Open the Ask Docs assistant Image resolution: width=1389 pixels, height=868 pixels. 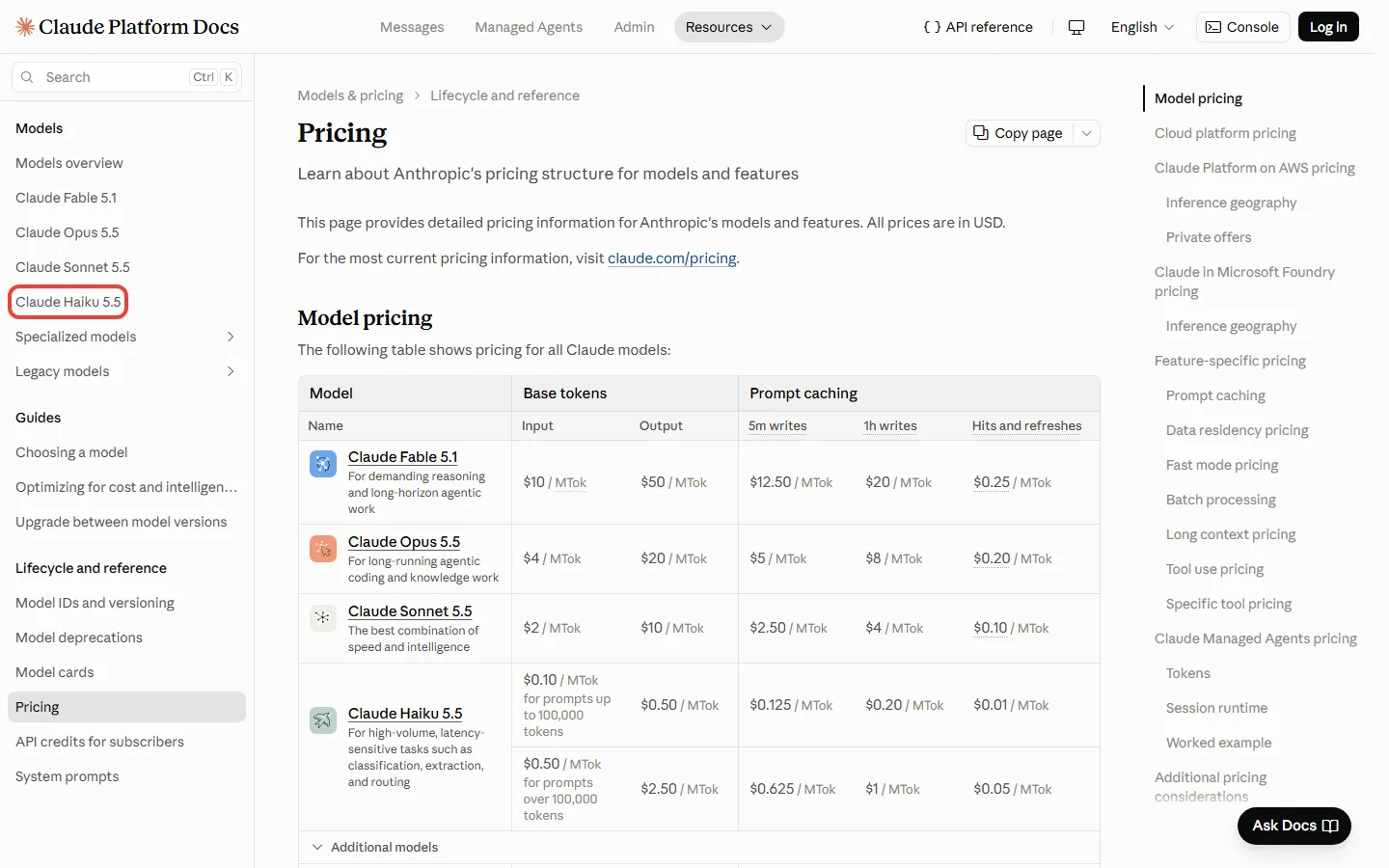[1294, 826]
